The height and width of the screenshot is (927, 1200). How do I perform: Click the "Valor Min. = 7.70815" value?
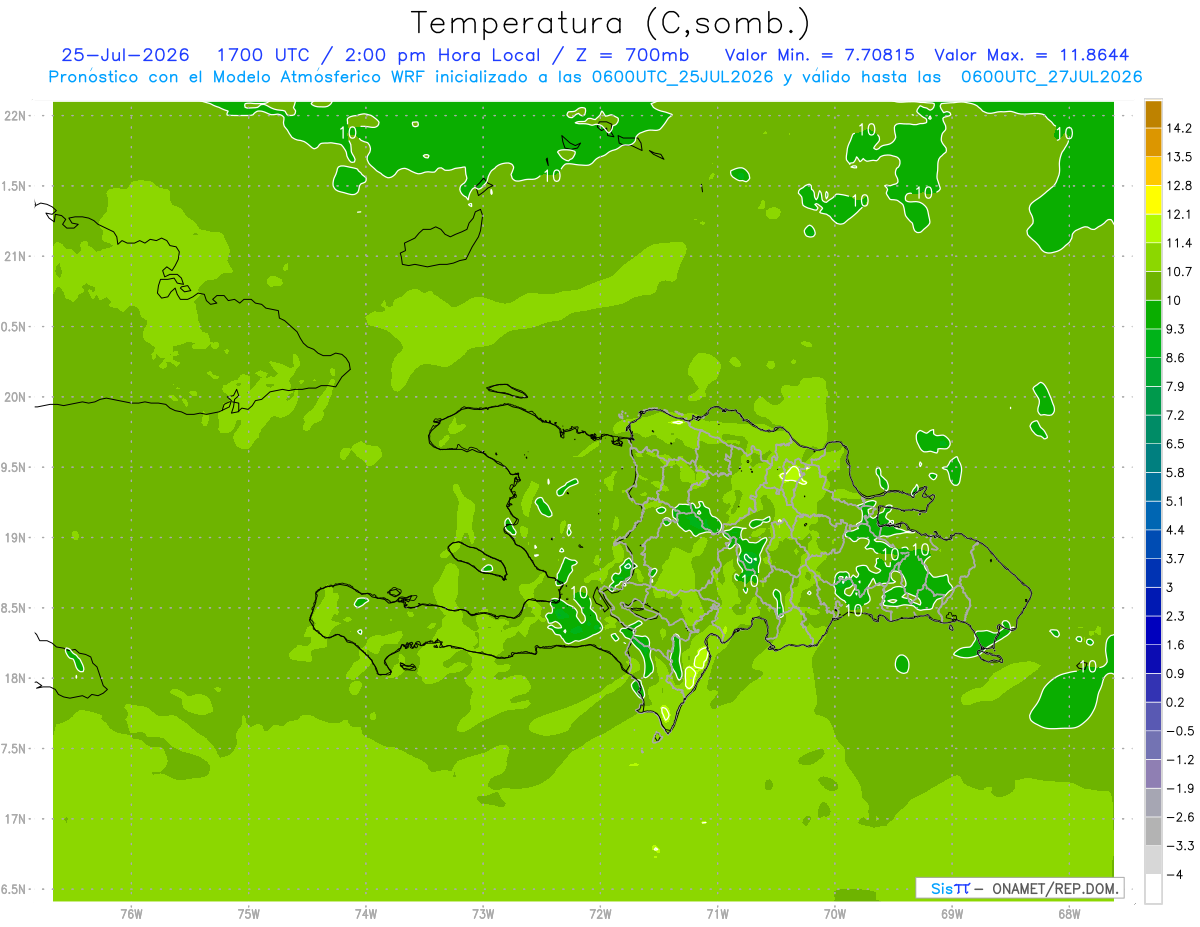point(820,54)
